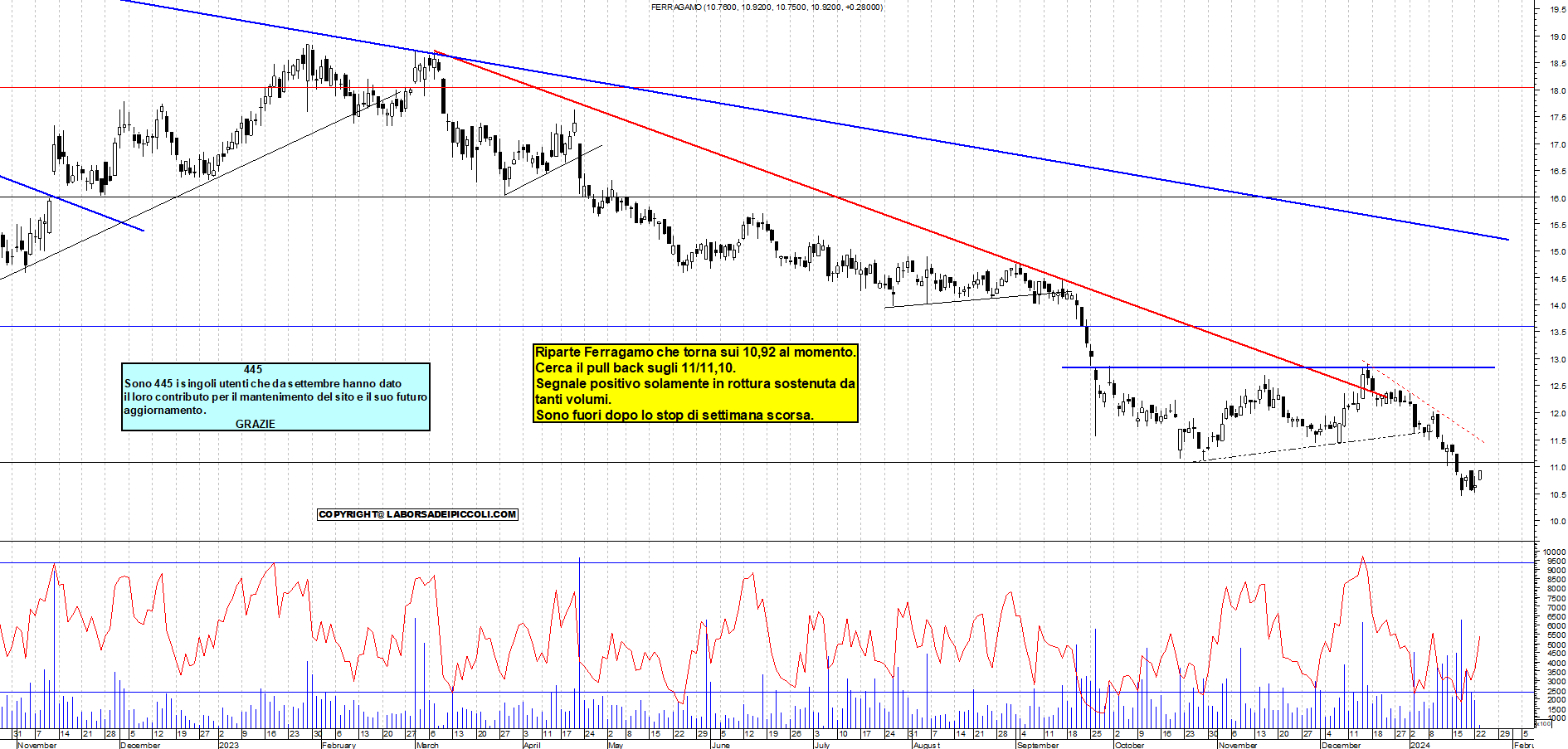Image resolution: width=1568 pixels, height=749 pixels.
Task: Click the 9500 volume axis label
Action: (x=1556, y=562)
